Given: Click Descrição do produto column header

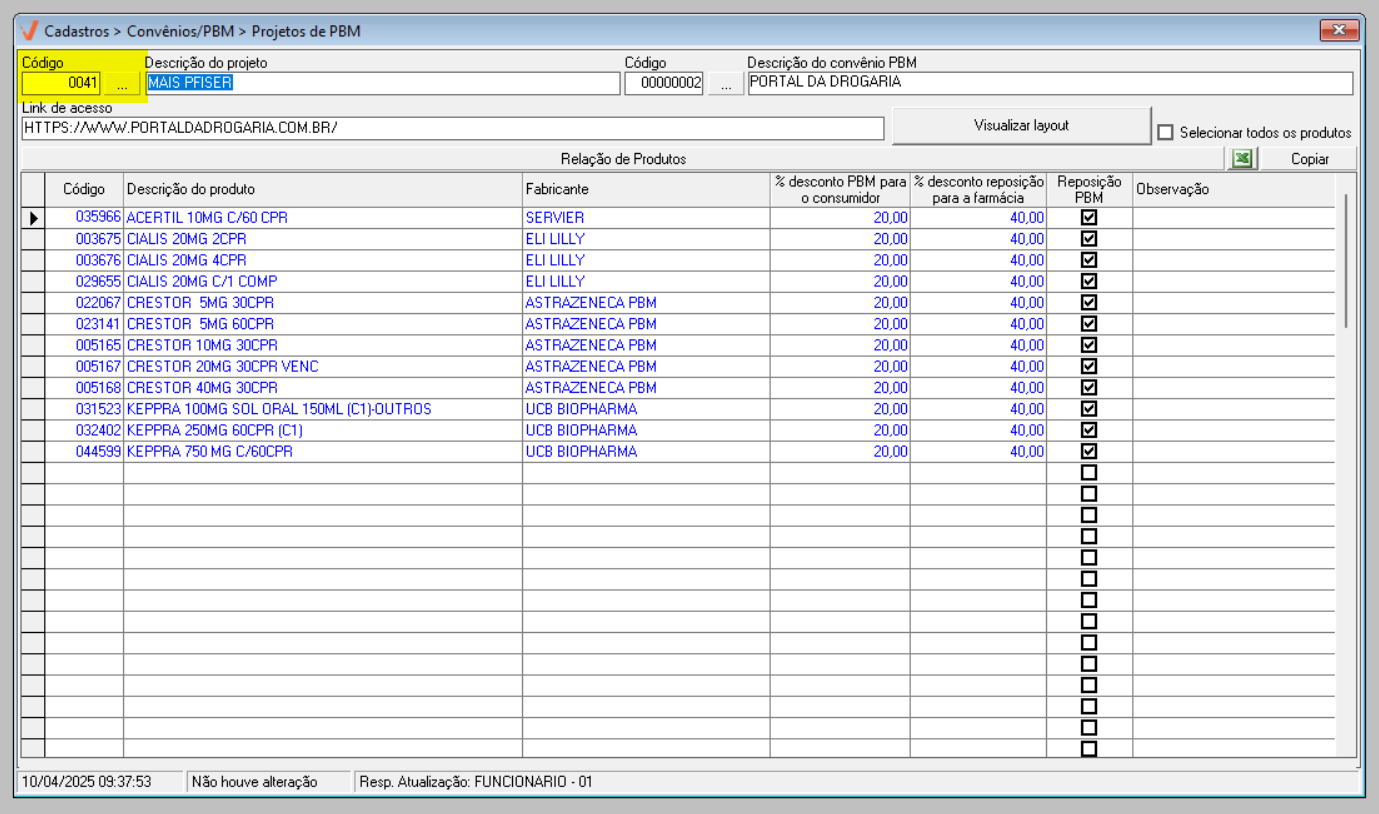Looking at the screenshot, I should click(x=323, y=189).
